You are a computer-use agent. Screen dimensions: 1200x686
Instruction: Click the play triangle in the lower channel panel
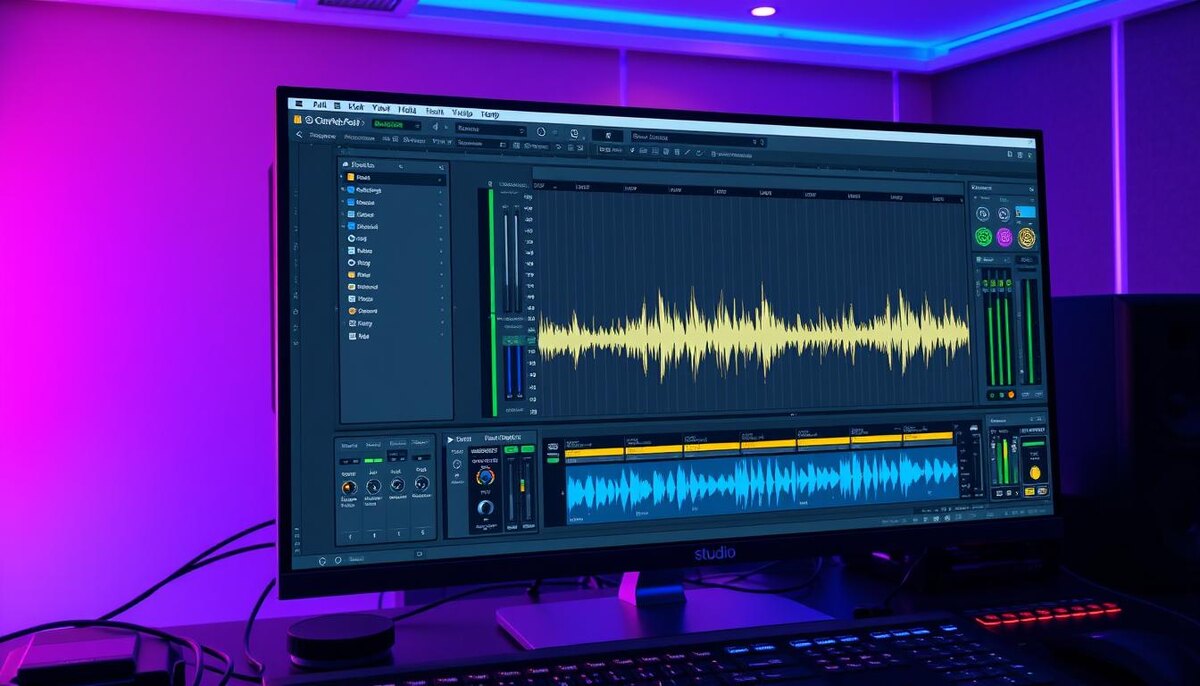coord(450,439)
